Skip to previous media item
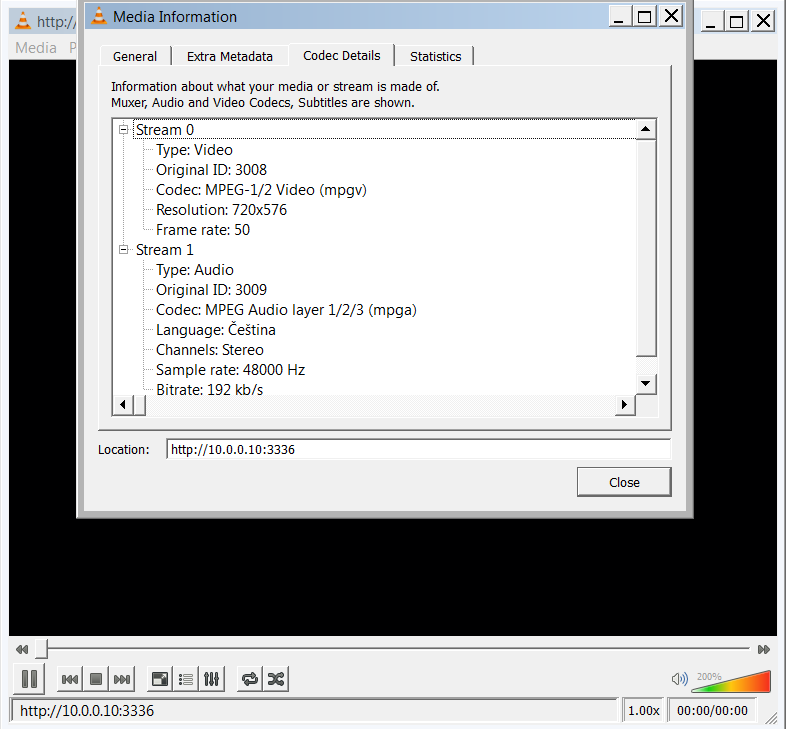 70,679
